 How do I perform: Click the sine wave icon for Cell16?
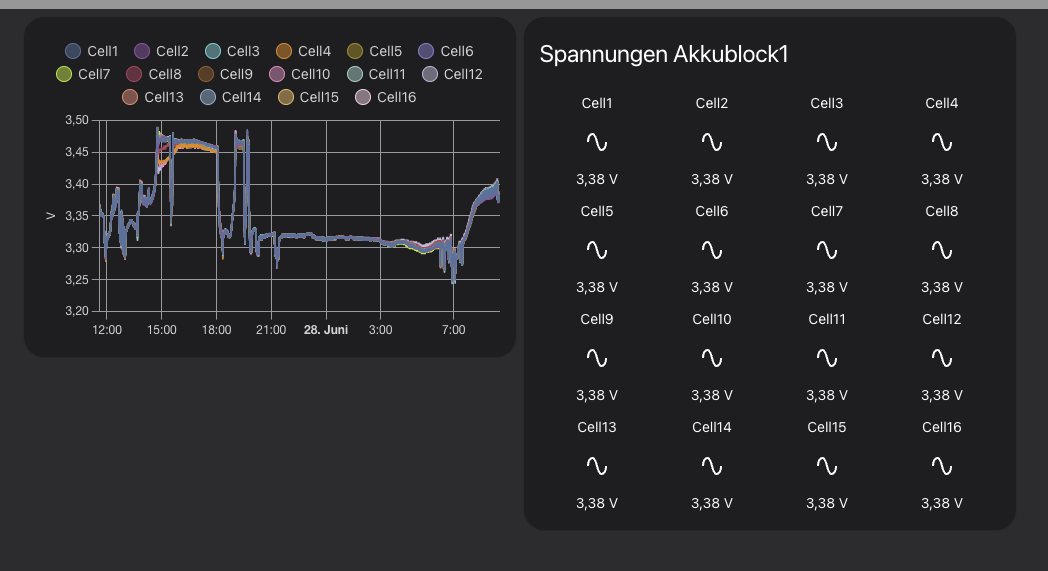(x=942, y=466)
